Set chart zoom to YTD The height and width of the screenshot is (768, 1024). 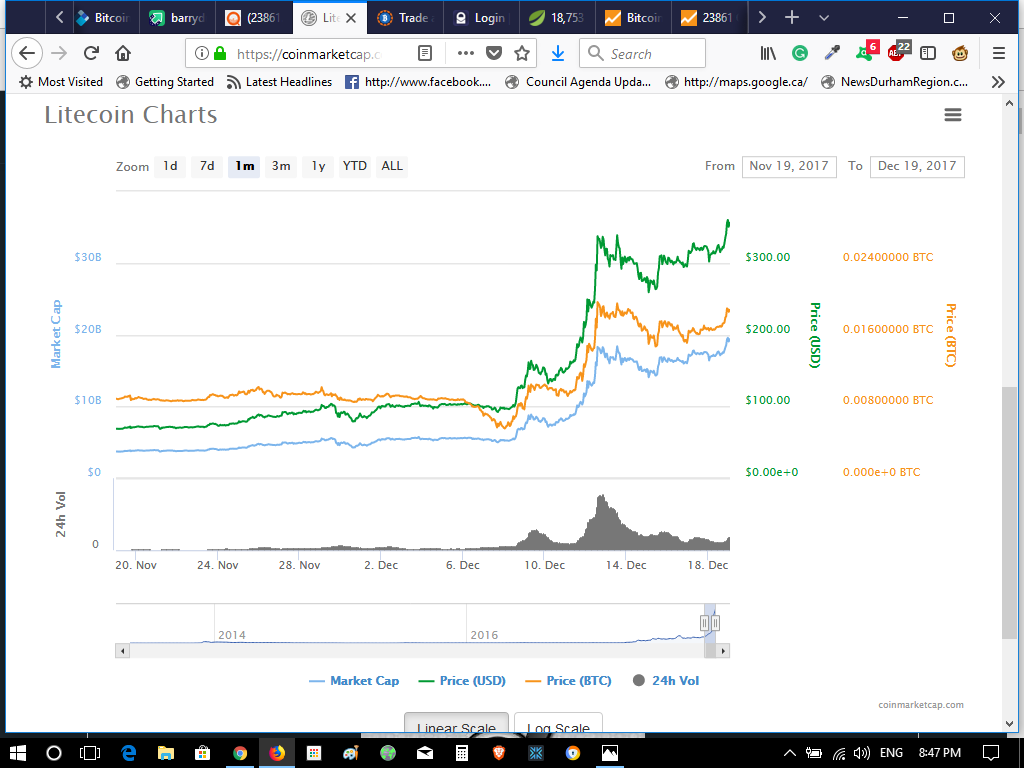point(355,167)
